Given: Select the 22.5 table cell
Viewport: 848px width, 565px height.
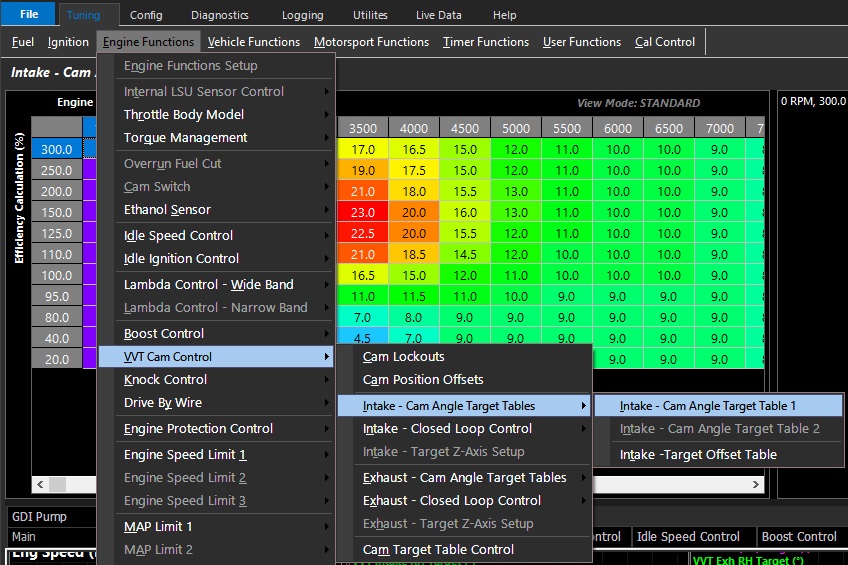Looking at the screenshot, I should [x=363, y=234].
